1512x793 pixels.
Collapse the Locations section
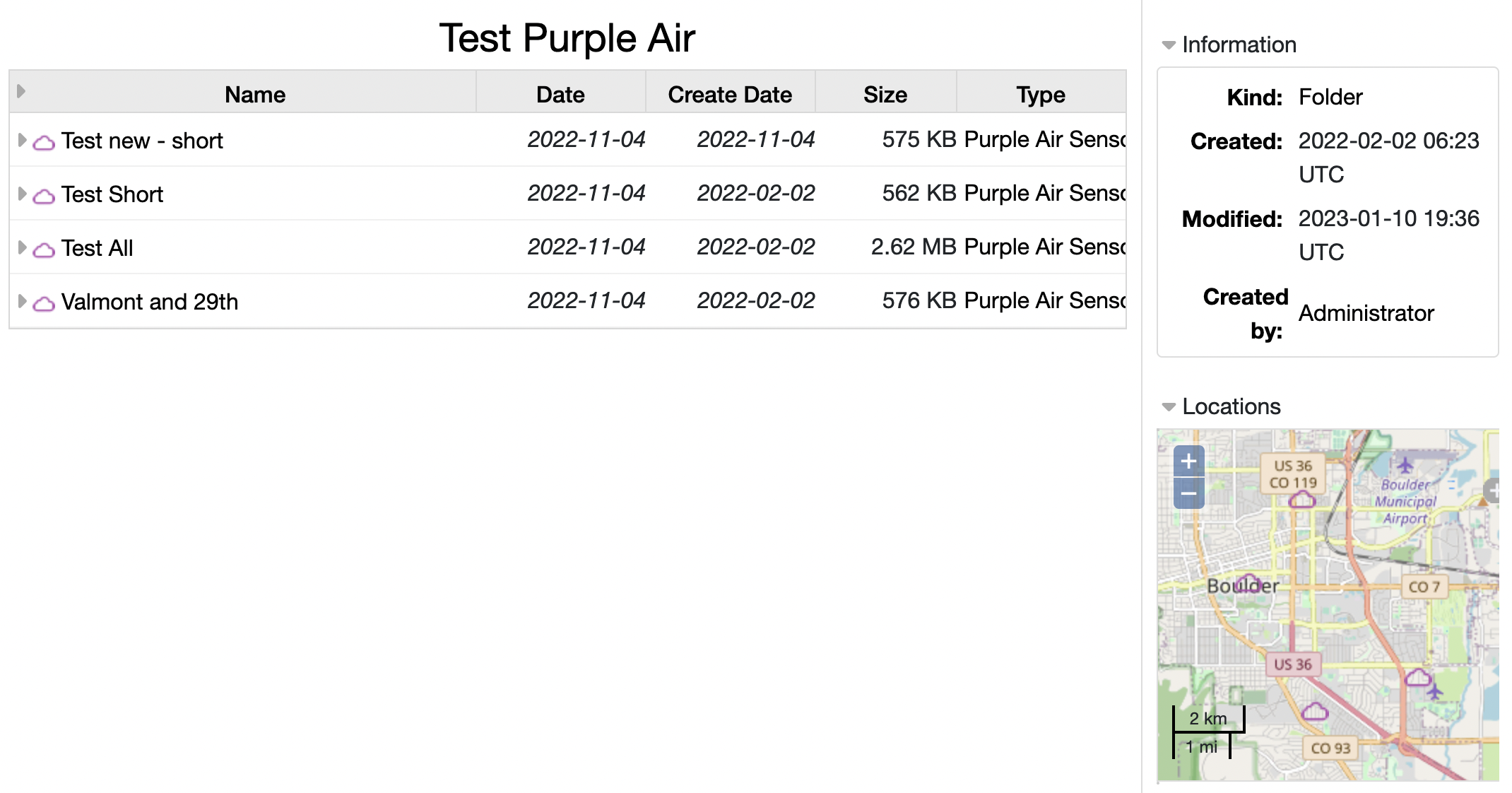point(1169,407)
